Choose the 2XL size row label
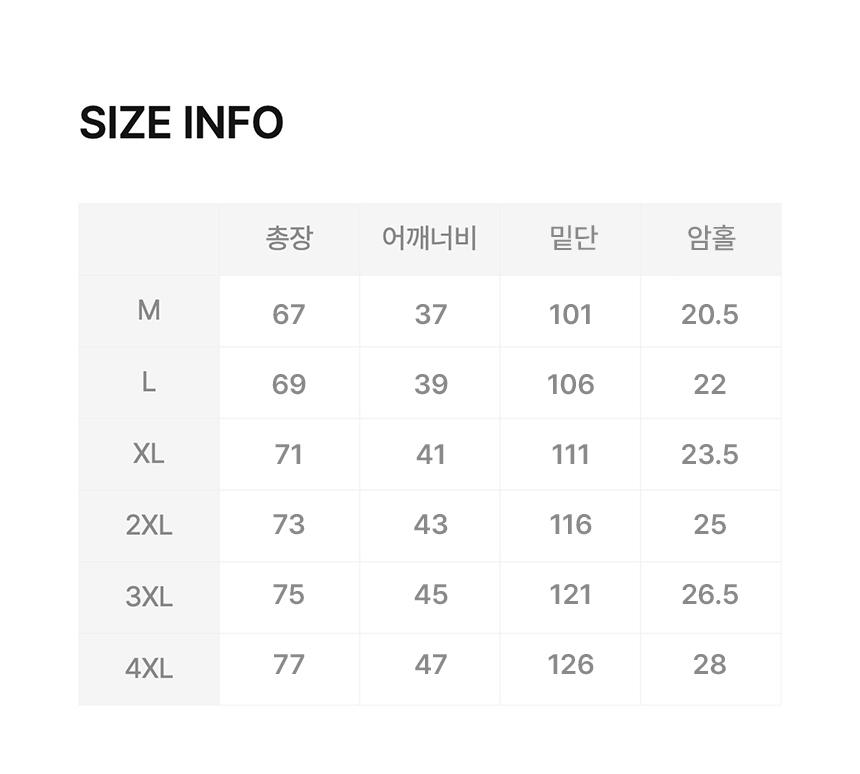Screen dimensions: 860x774 [149, 525]
